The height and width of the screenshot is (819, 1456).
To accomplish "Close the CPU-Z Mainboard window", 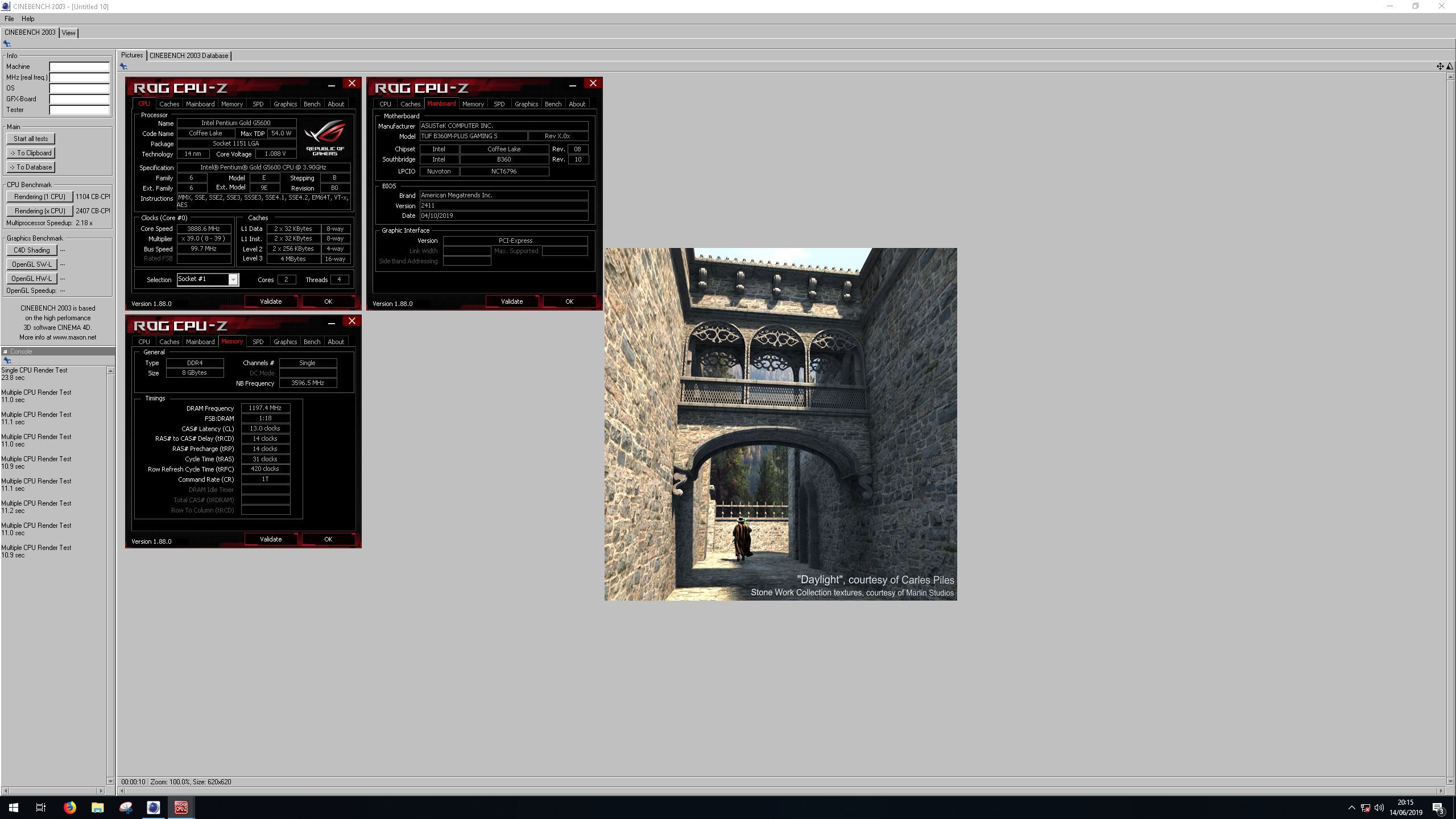I will coord(593,83).
